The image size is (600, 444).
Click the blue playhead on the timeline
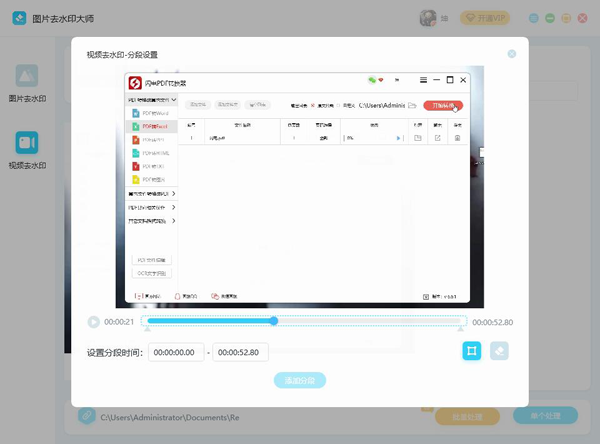click(x=273, y=321)
